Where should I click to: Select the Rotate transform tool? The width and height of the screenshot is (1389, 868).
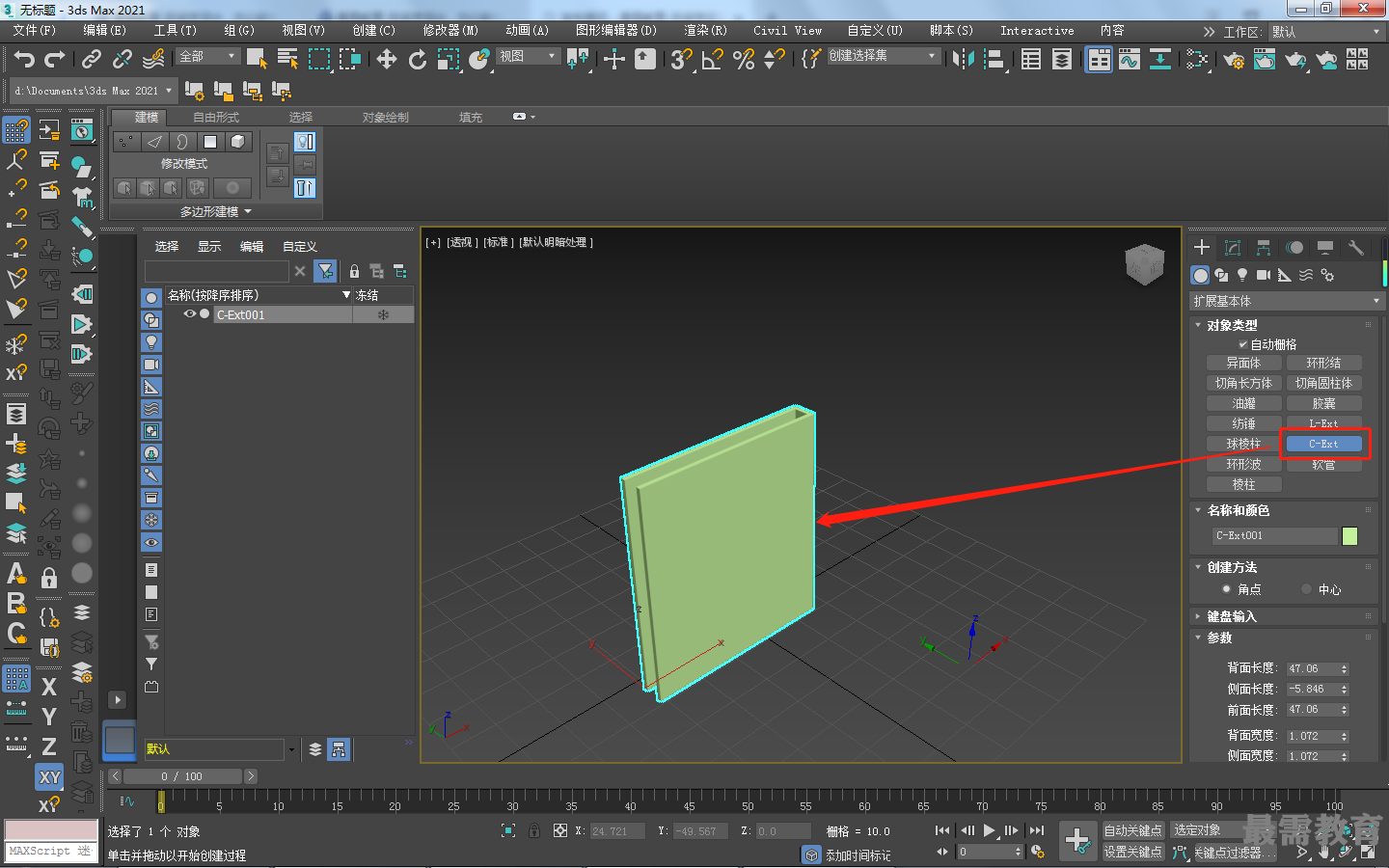pos(418,60)
